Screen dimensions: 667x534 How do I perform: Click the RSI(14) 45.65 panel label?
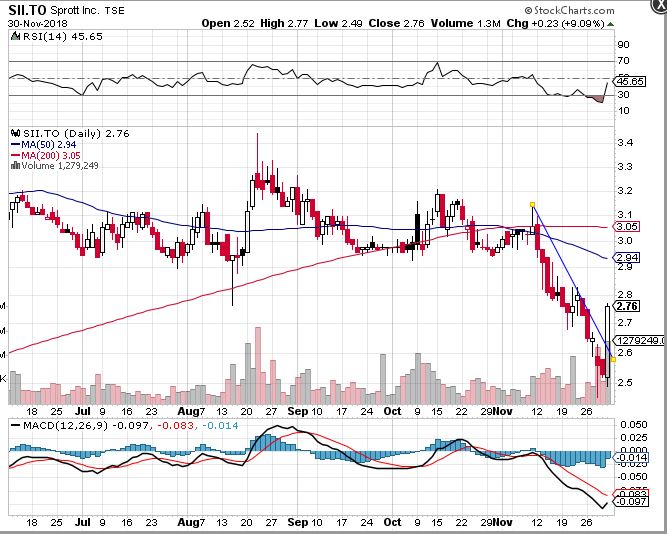pyautogui.click(x=63, y=37)
